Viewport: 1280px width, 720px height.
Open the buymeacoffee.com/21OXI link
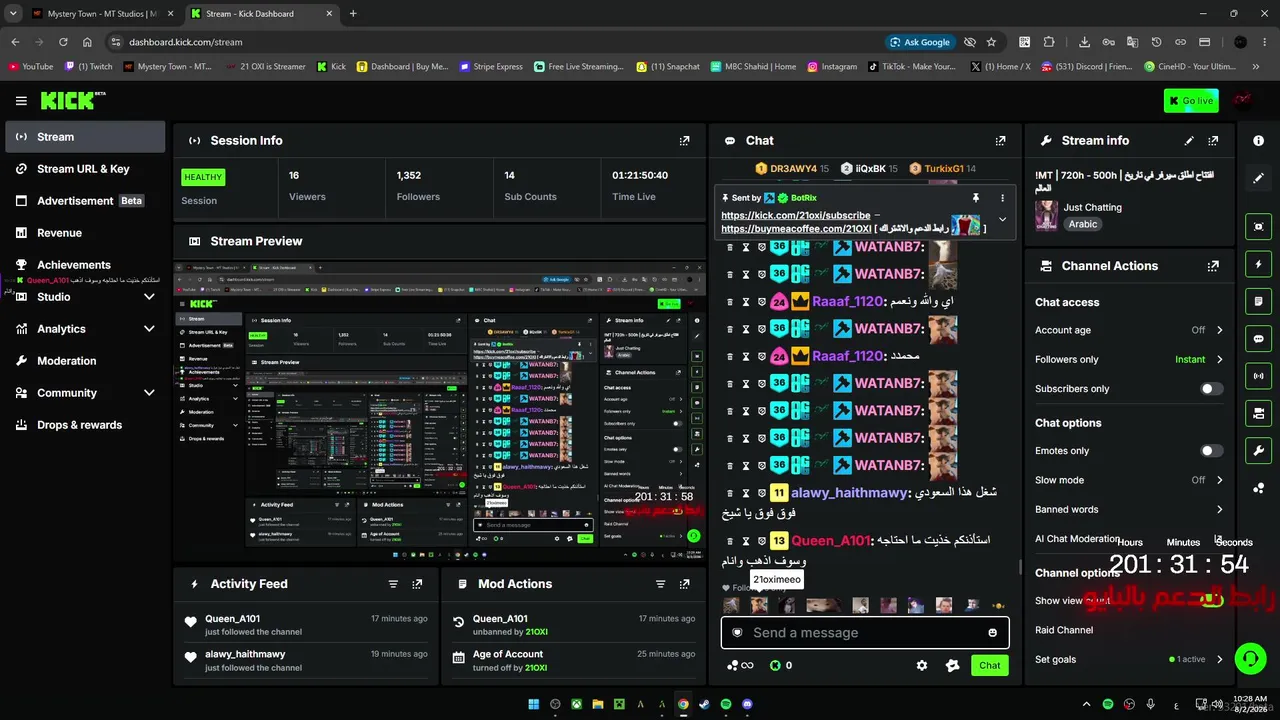point(795,228)
